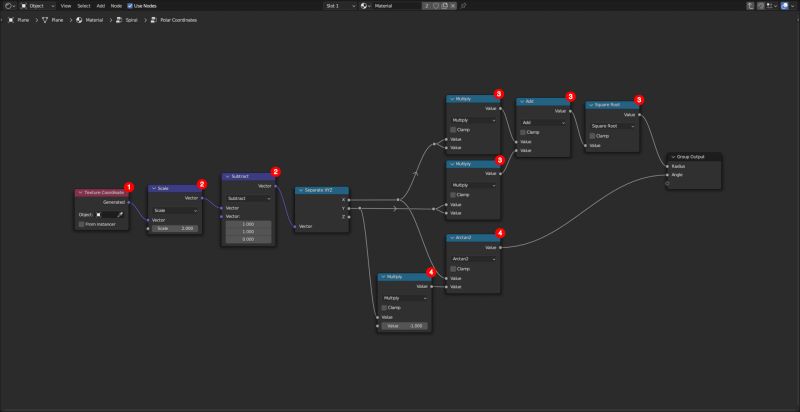This screenshot has width=800, height=412.
Task: Click the Multiply -1.000 value field
Action: [405, 326]
